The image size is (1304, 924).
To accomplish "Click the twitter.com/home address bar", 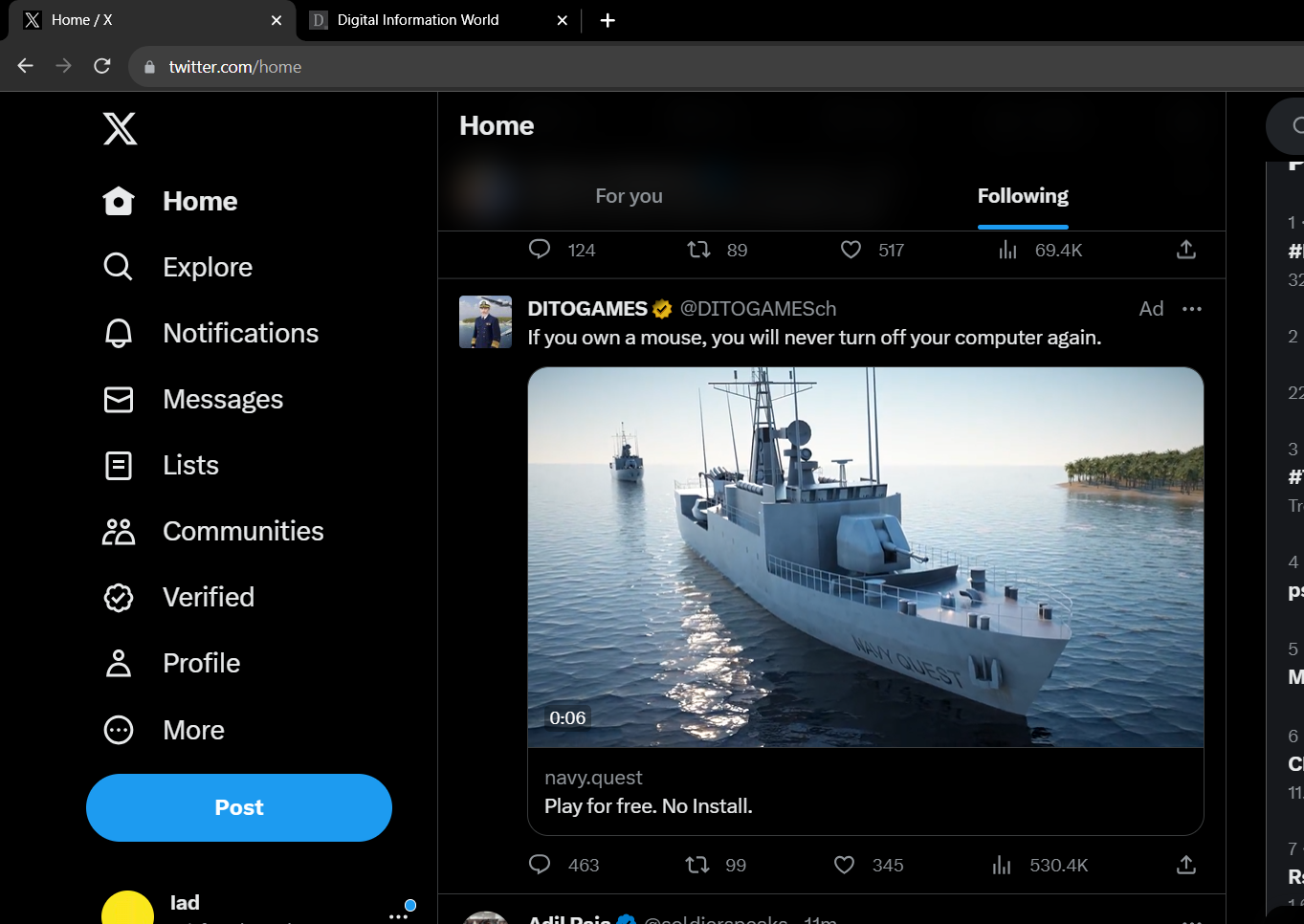I will click(x=716, y=67).
